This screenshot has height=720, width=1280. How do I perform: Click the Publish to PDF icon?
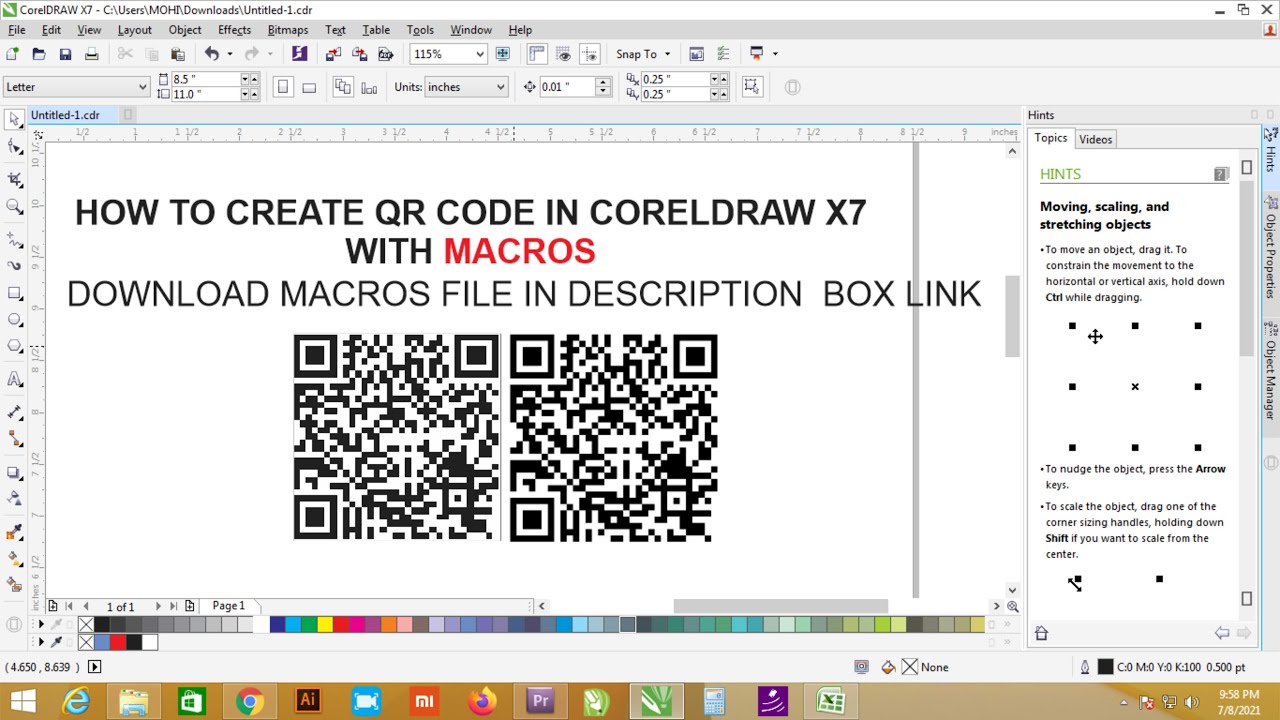coord(385,54)
